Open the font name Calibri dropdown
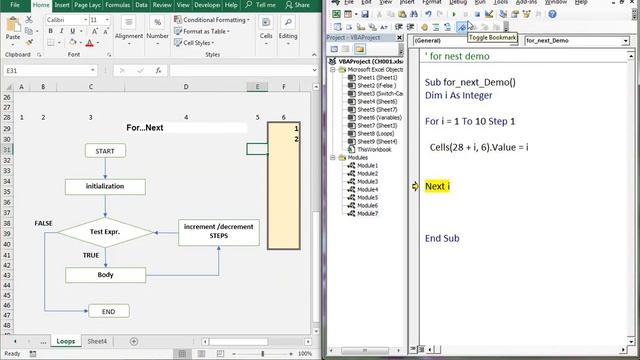Viewport: 640px width, 360px height. (86, 20)
